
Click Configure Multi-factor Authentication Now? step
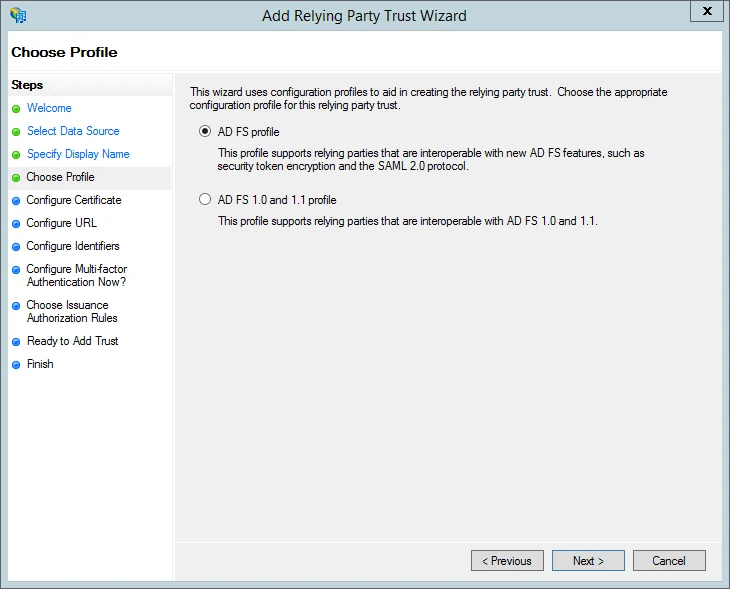[77, 275]
